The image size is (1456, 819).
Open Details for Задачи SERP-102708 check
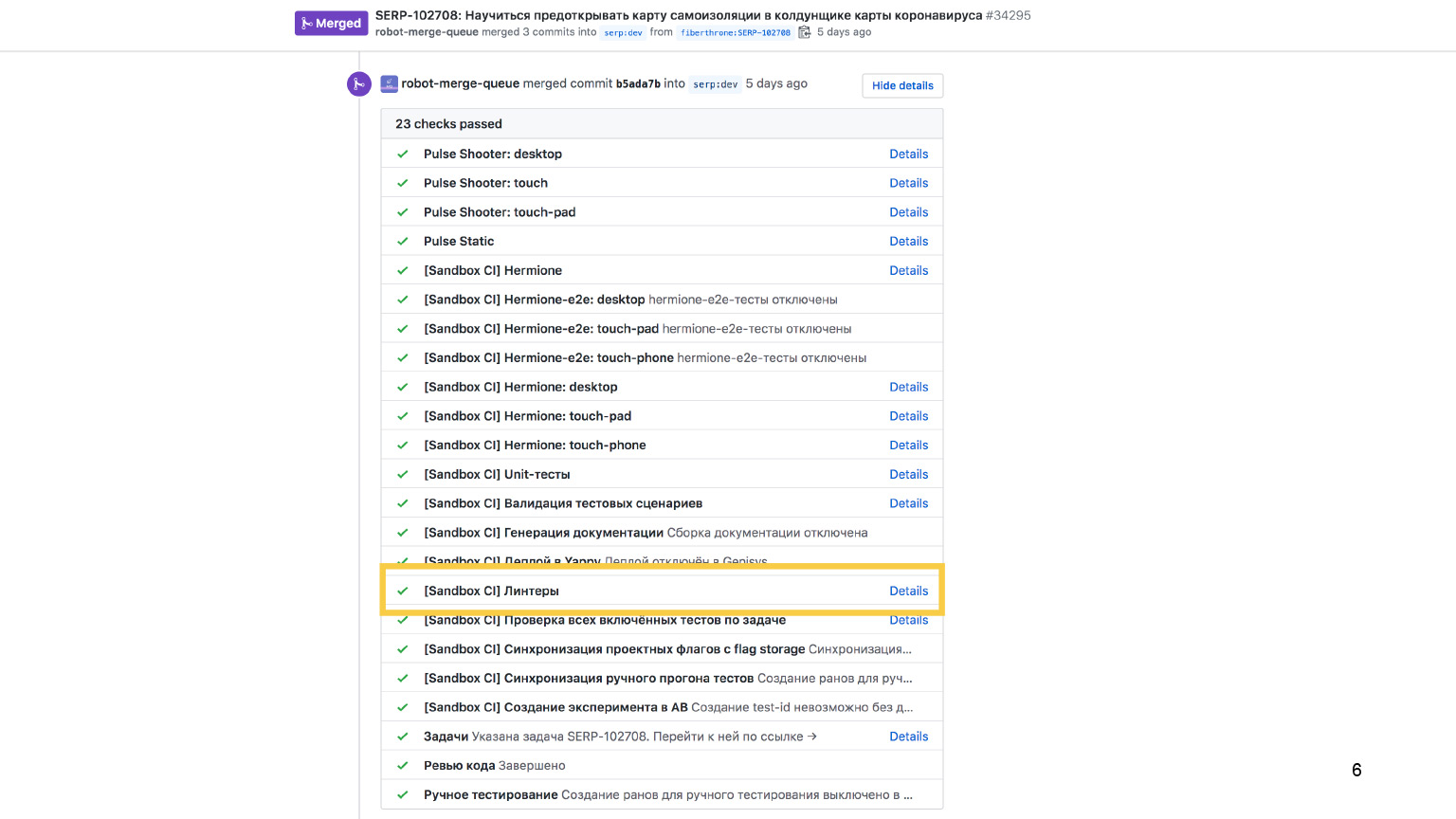pos(908,737)
